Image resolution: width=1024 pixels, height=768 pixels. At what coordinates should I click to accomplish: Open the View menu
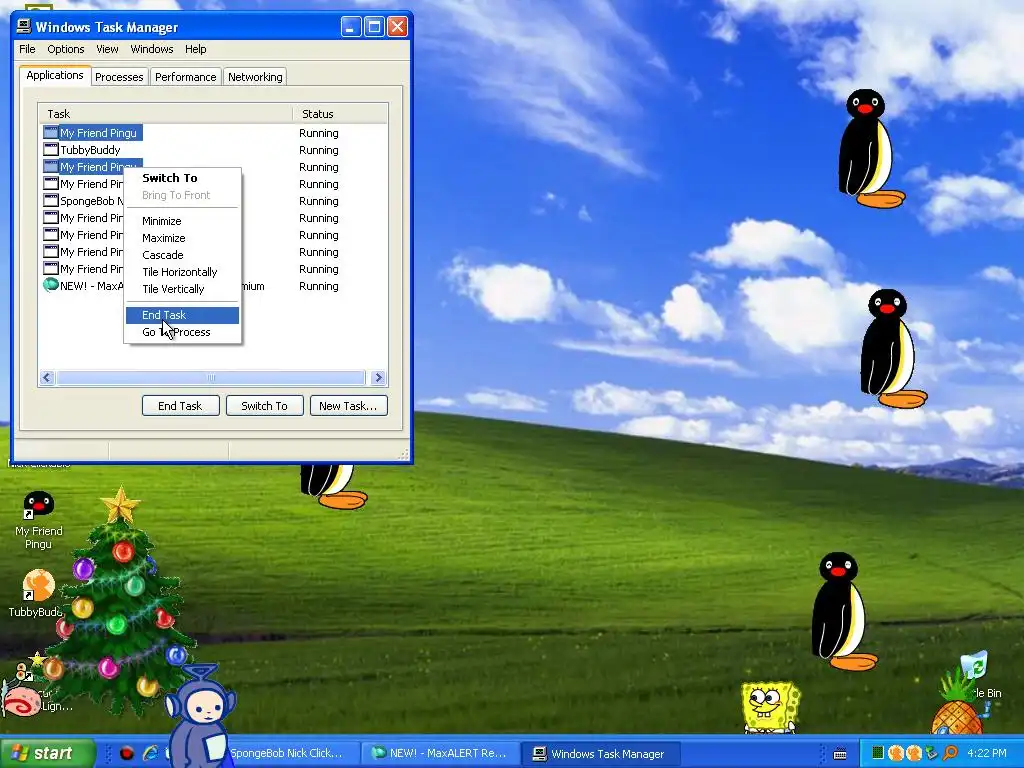click(x=107, y=49)
